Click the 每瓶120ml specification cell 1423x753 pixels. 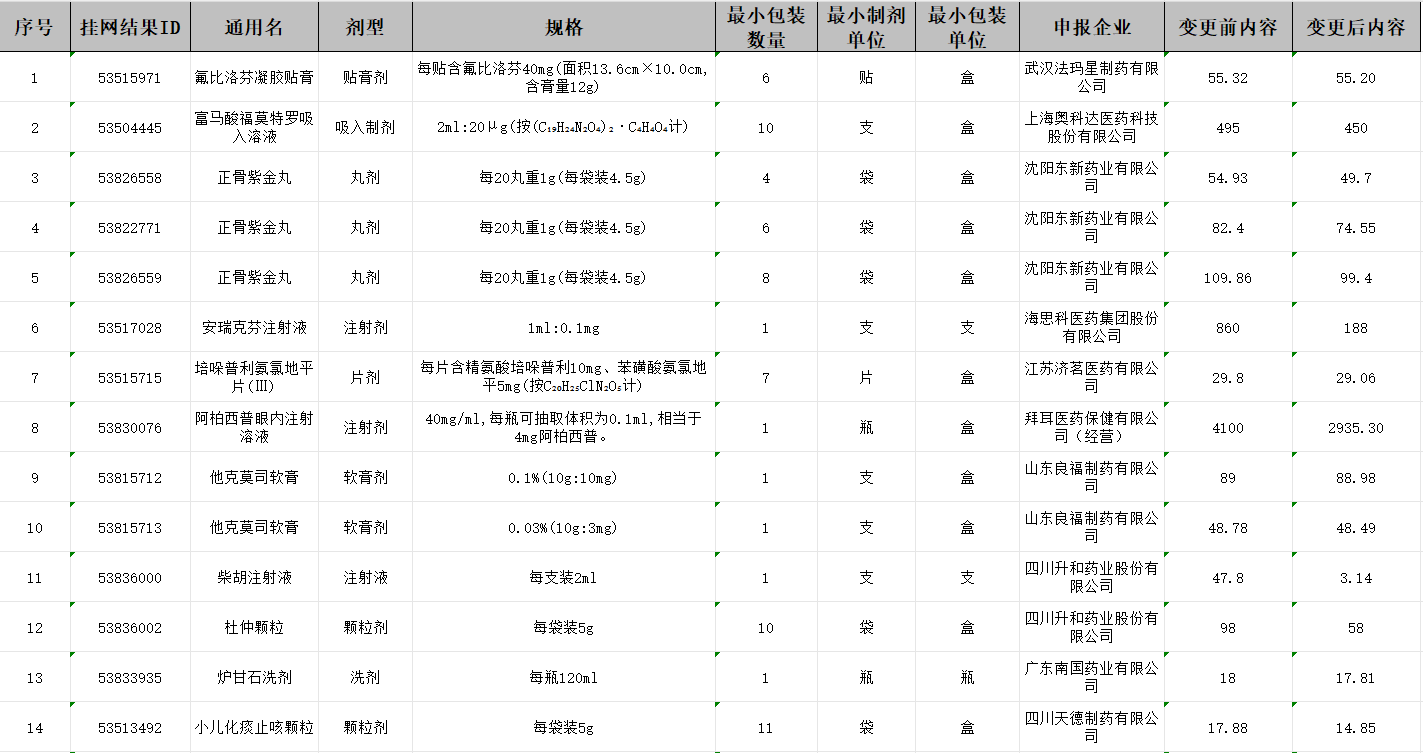[x=563, y=678]
